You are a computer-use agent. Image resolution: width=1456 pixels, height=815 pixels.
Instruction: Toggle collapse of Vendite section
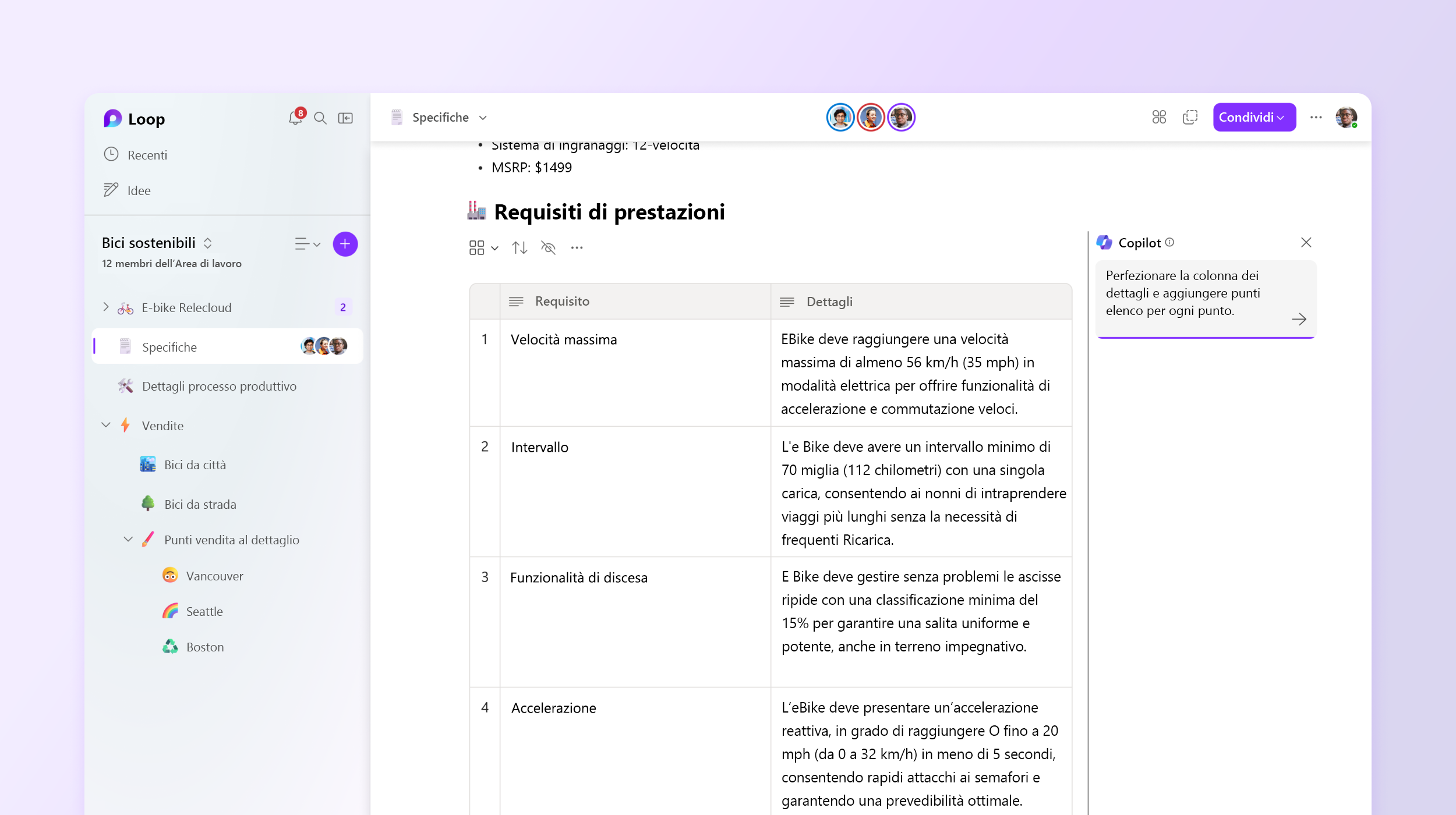[108, 425]
